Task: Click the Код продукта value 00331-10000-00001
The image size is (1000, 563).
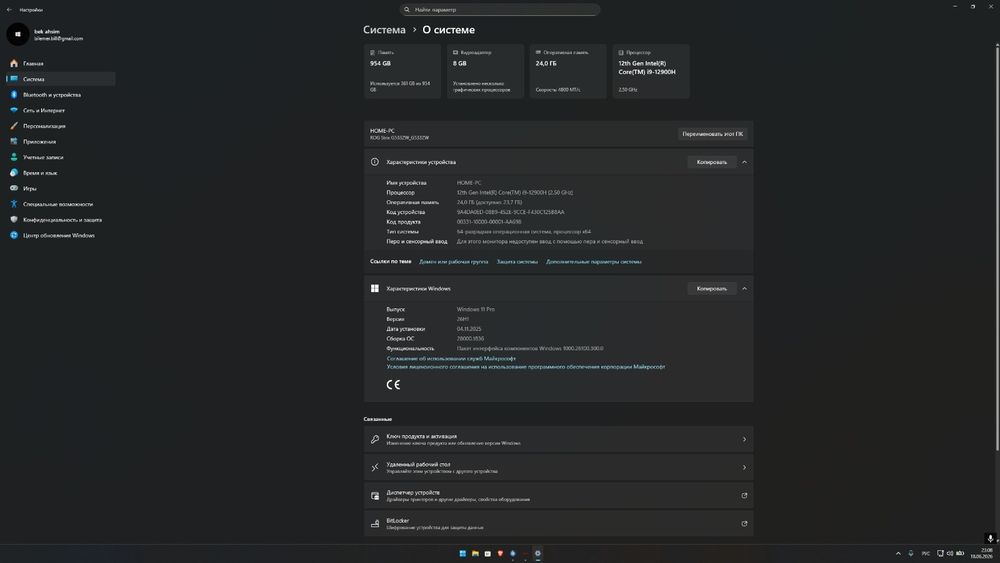Action: (489, 222)
